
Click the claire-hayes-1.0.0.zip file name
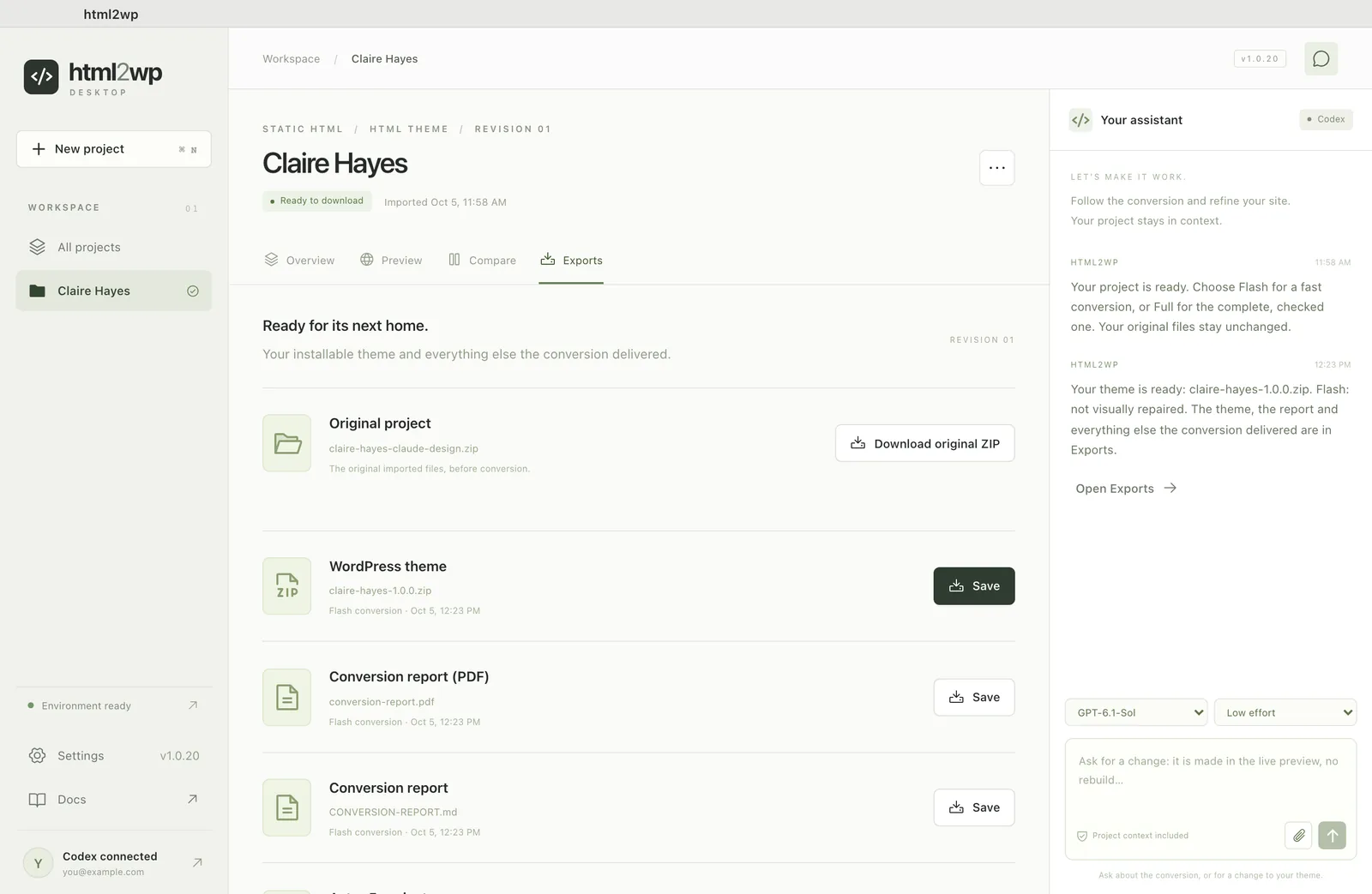pos(380,591)
